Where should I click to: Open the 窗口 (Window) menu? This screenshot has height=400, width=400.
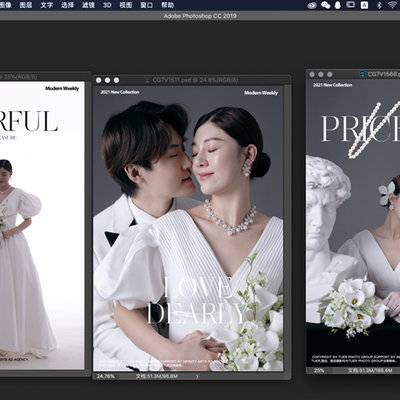[147, 5]
